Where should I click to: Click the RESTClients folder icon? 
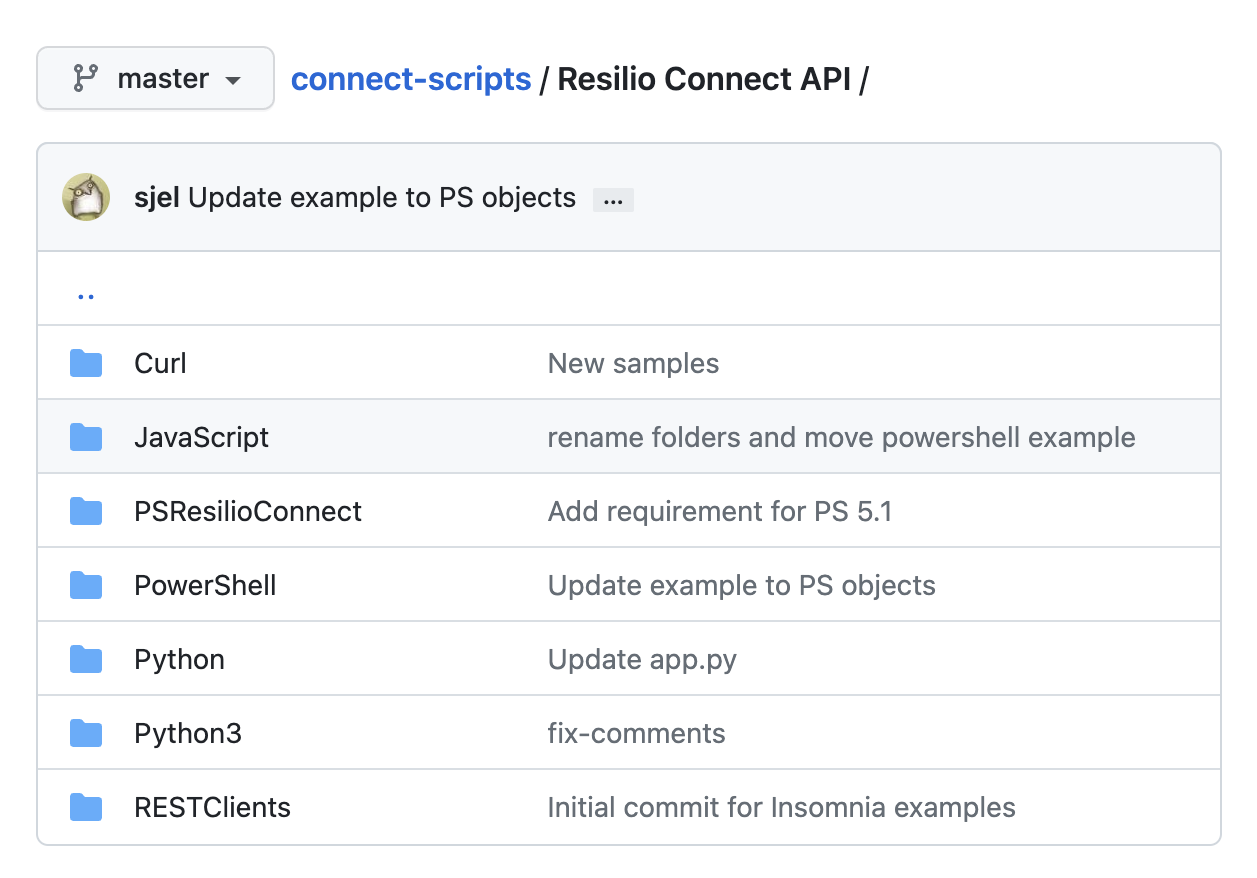click(x=86, y=808)
